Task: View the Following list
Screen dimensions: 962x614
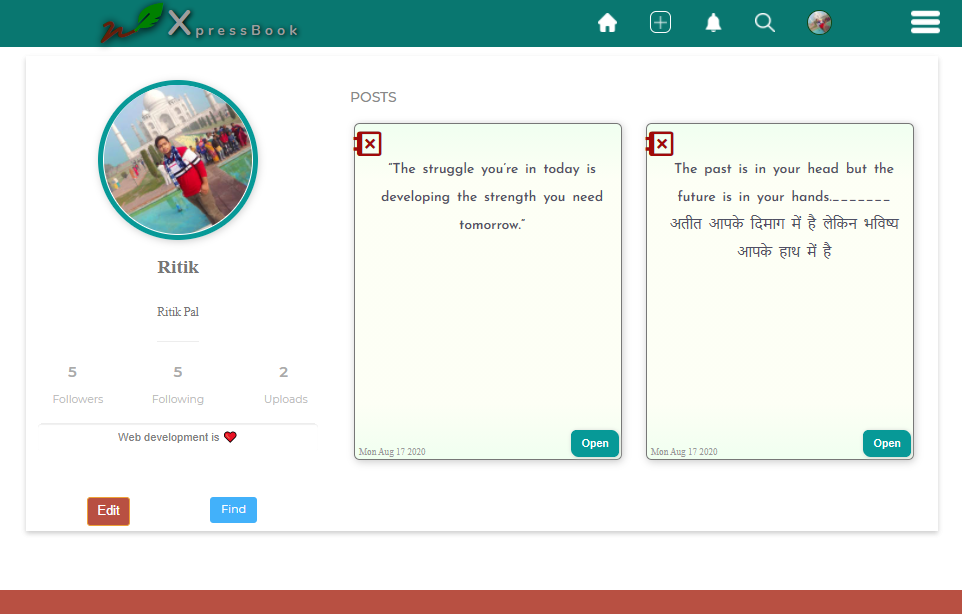Action: (x=178, y=385)
